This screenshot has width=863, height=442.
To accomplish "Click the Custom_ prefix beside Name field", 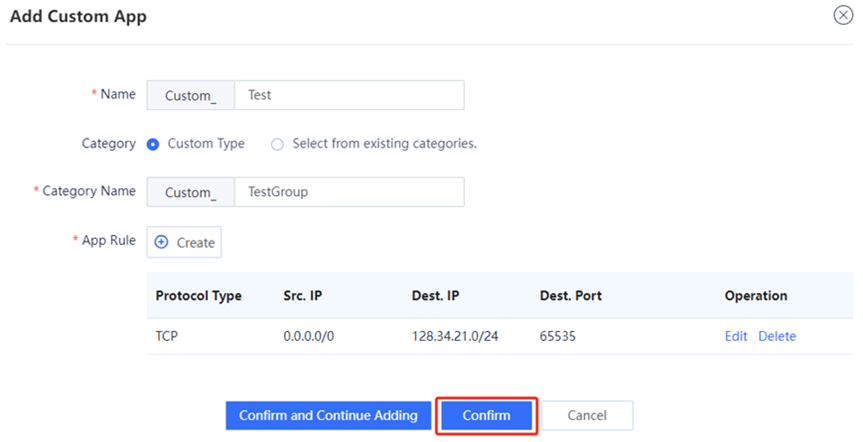I will (190, 95).
